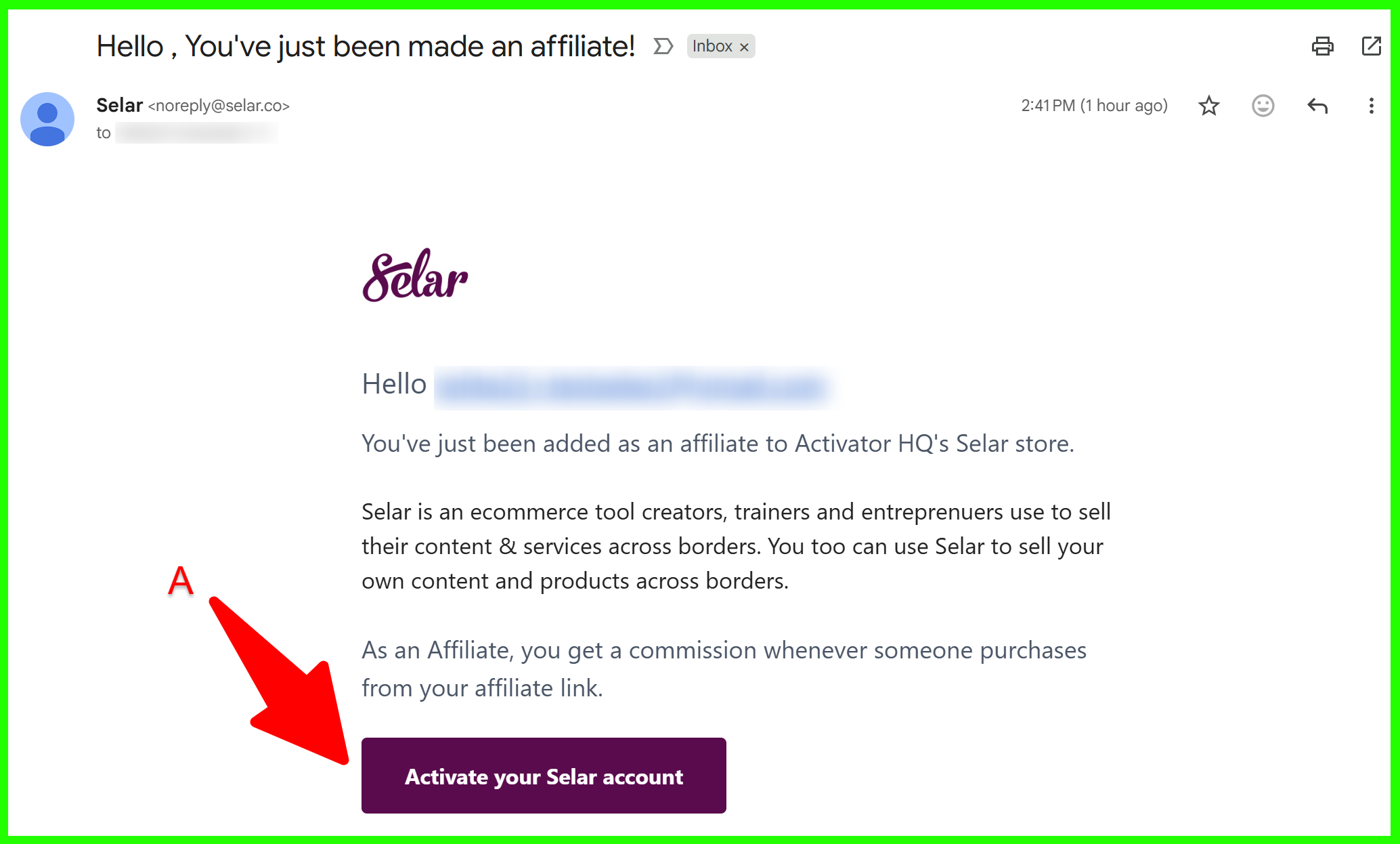Click the Inbox label chip
The image size is (1400, 844).
click(712, 46)
